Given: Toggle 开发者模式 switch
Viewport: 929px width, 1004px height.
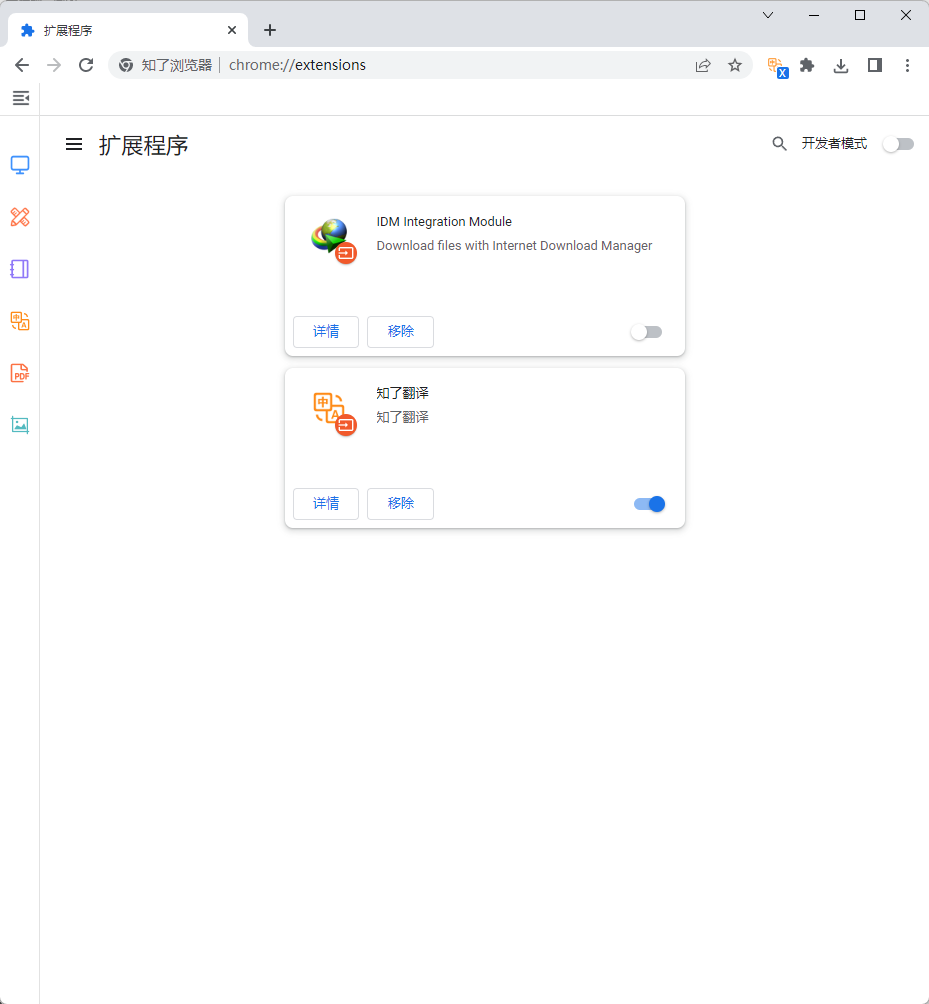Looking at the screenshot, I should [898, 144].
